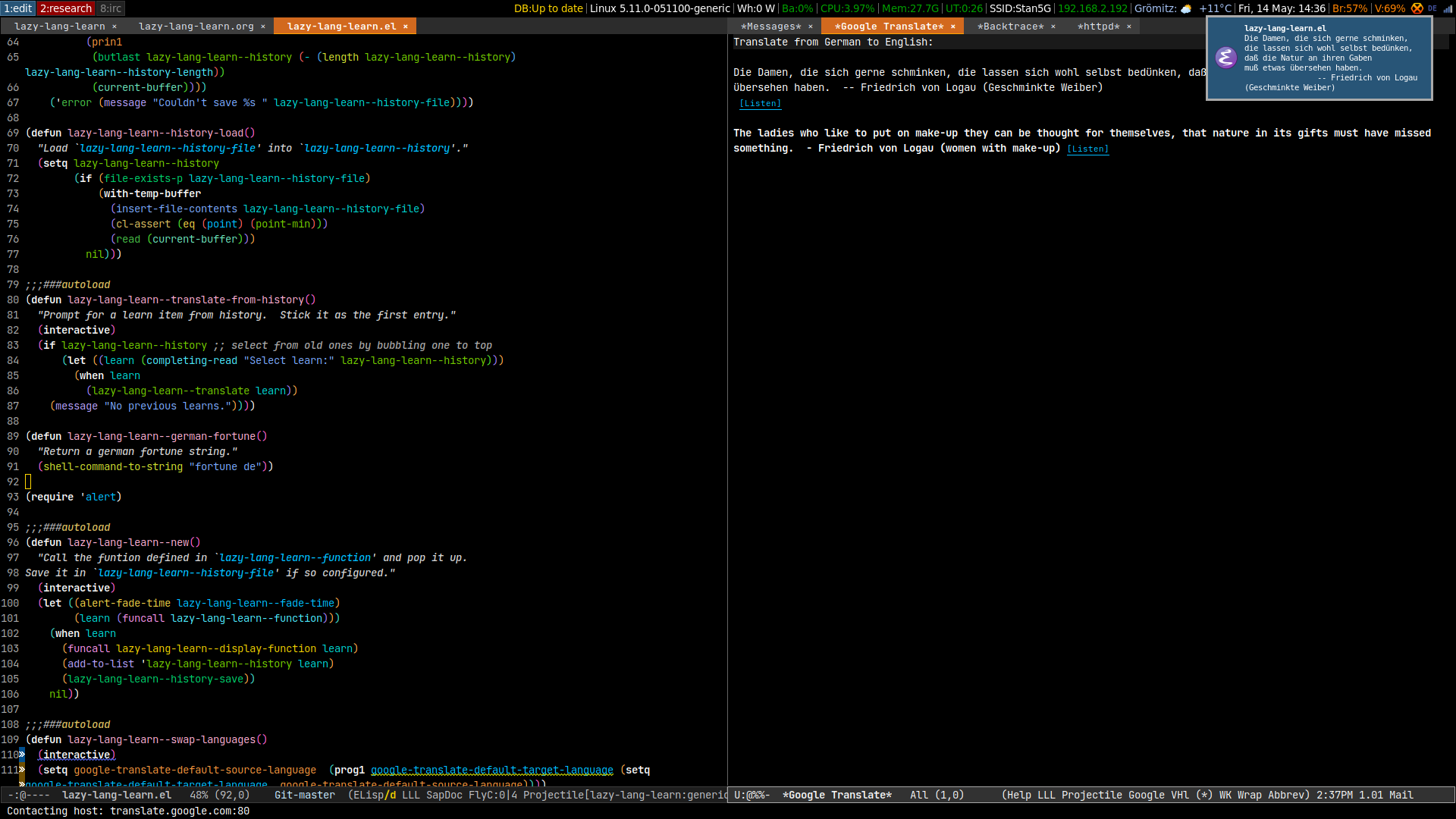This screenshot has height=819, width=1456.
Task: Close the *Messages* tab
Action: coord(811,27)
